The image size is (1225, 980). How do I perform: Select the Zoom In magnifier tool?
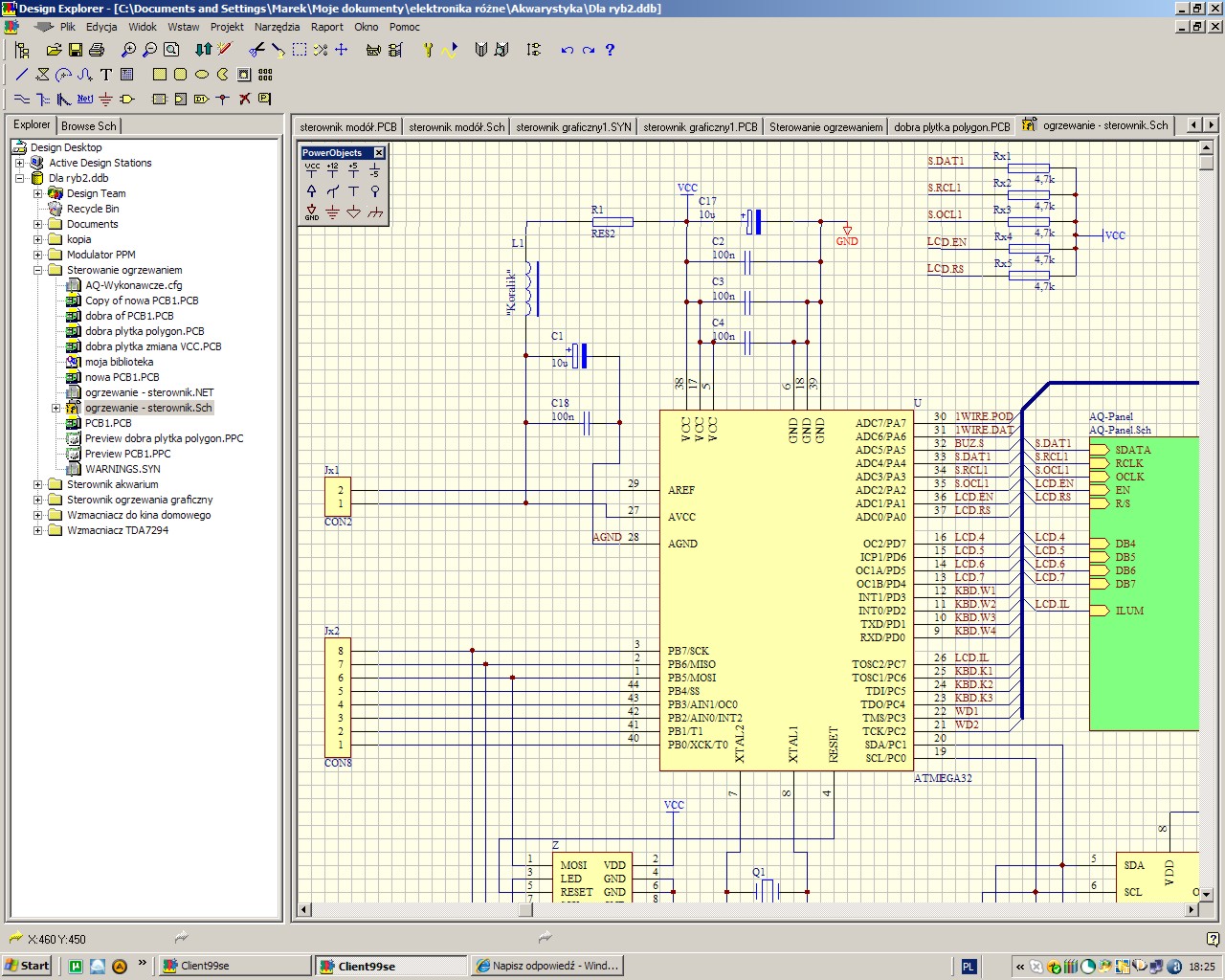pyautogui.click(x=129, y=50)
